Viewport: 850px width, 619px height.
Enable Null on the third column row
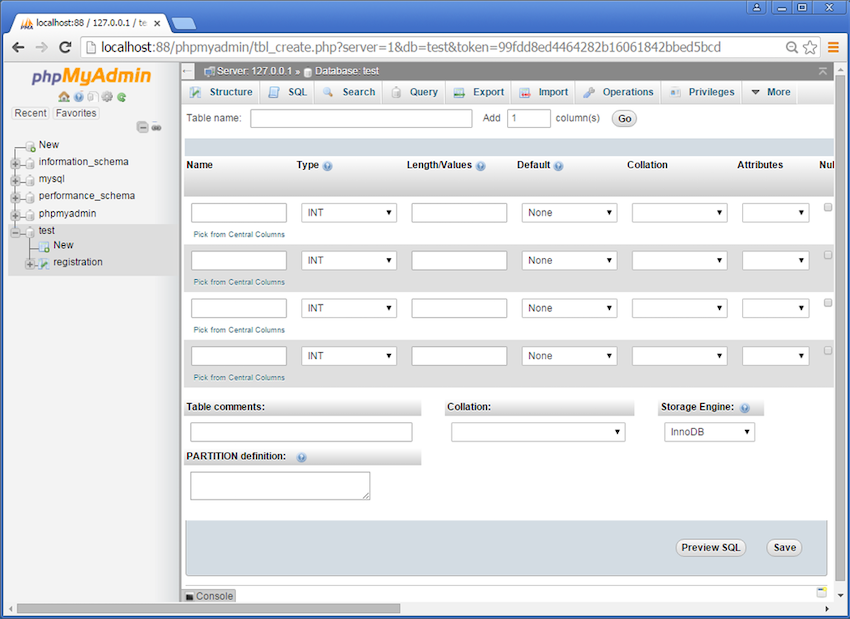coord(827,301)
